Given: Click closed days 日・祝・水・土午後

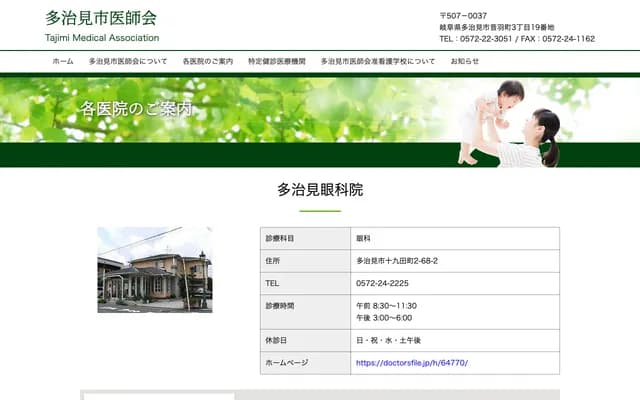Looking at the screenshot, I should pyautogui.click(x=388, y=340).
